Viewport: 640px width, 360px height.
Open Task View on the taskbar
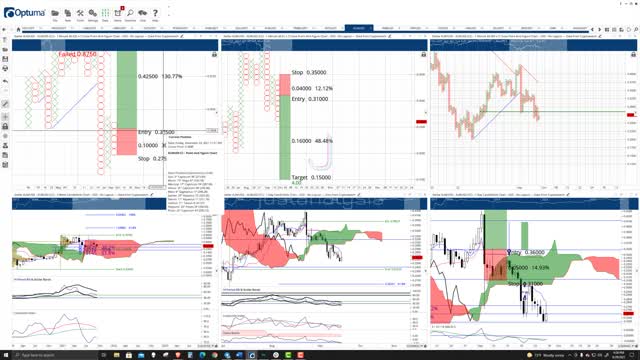[x=104, y=355]
